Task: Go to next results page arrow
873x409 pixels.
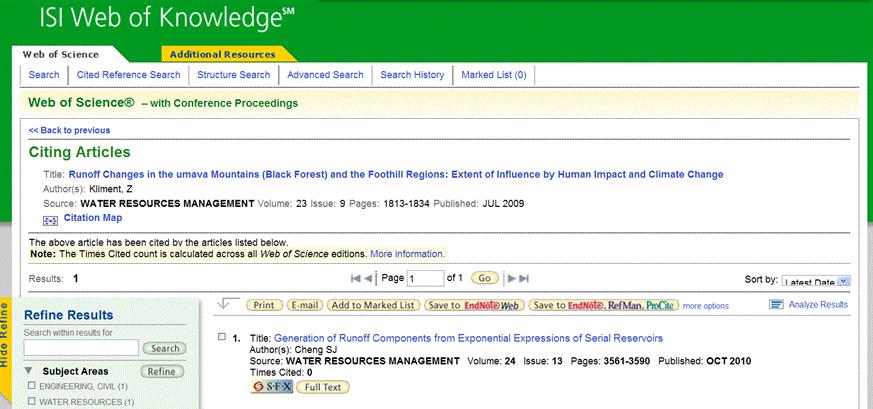Action: point(512,279)
